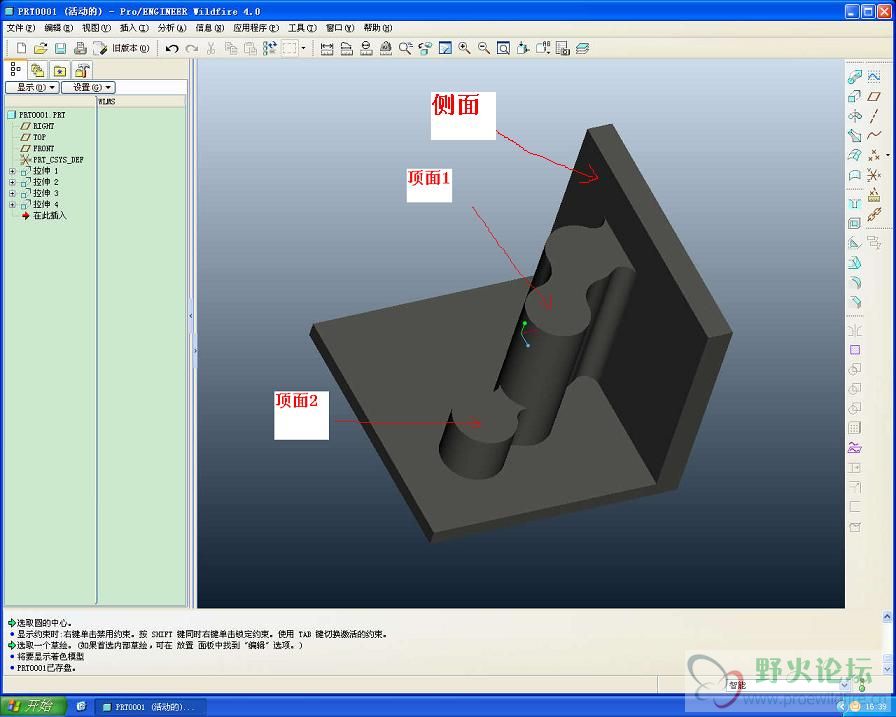Open the 视图 menu
The height and width of the screenshot is (717, 896).
(96, 27)
